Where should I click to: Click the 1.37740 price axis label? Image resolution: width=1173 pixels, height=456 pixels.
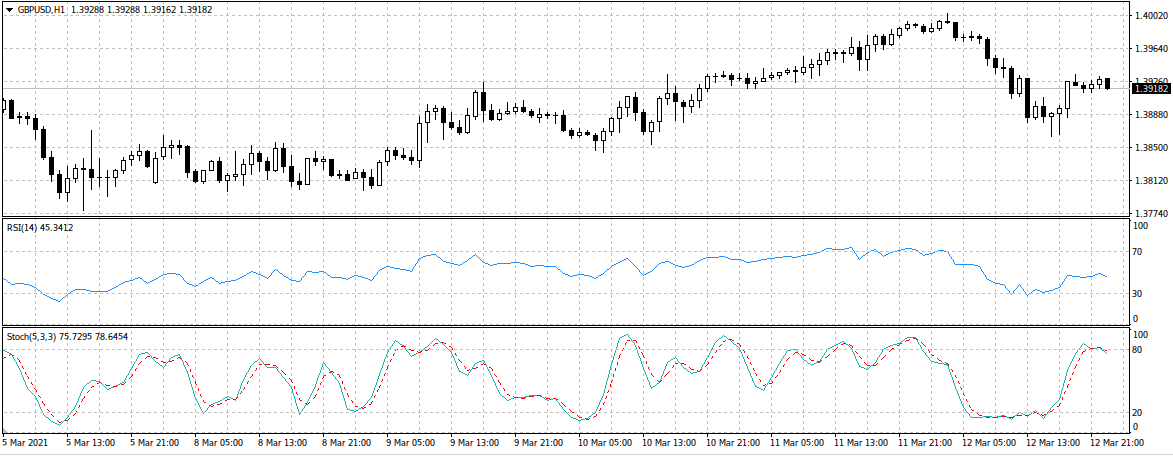1148,214
